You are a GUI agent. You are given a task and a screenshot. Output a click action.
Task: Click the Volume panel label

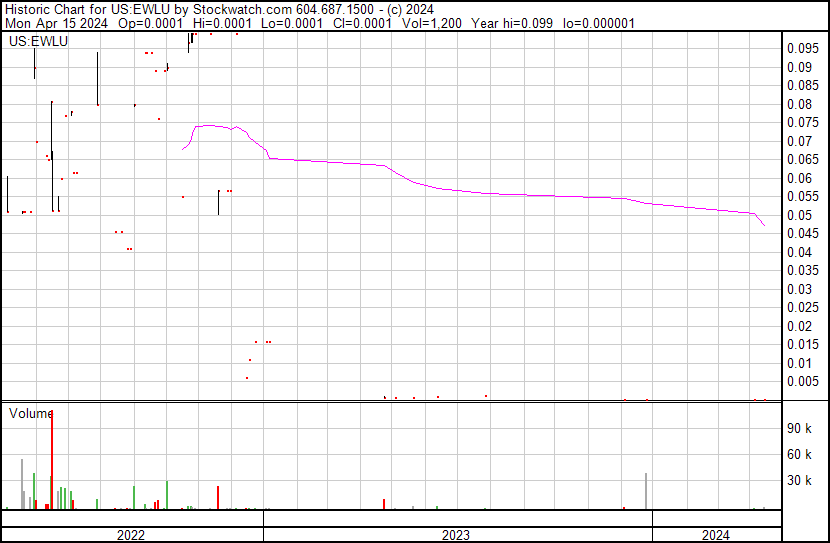click(31, 413)
